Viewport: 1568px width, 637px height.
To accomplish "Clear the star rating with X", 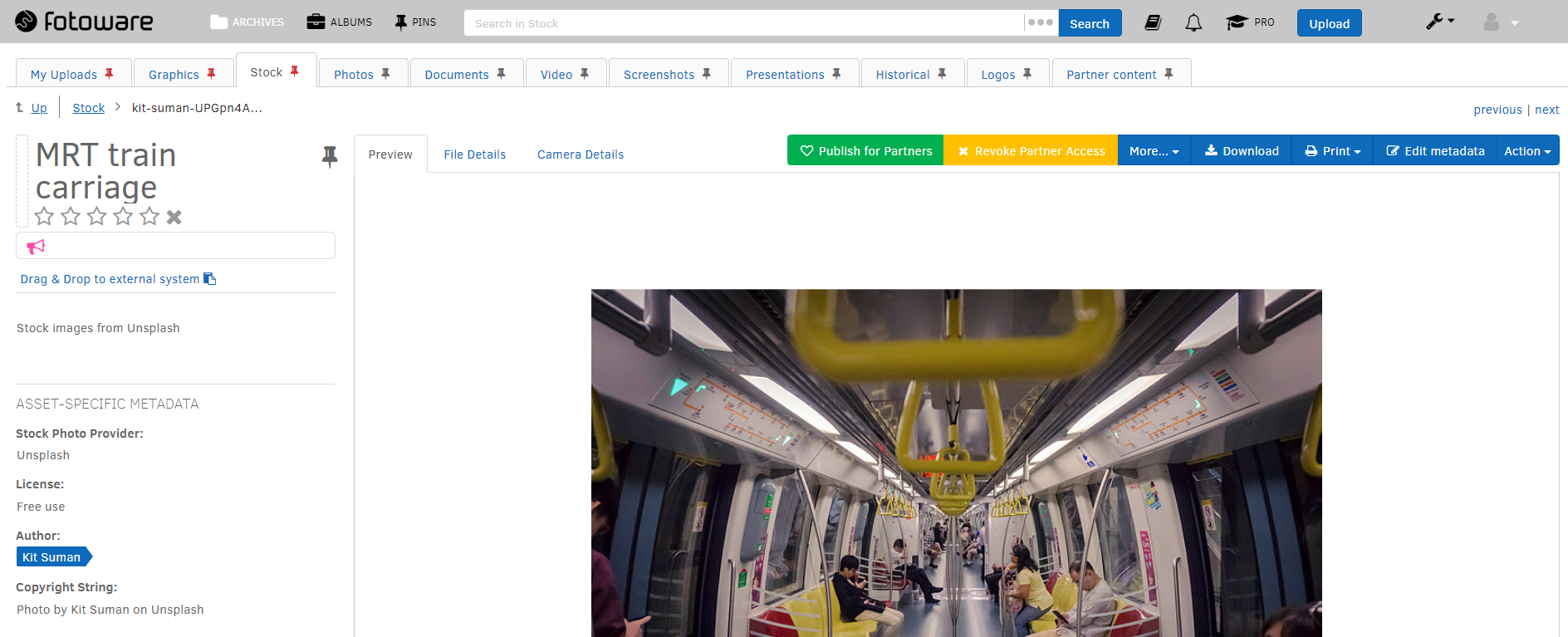I will (174, 217).
